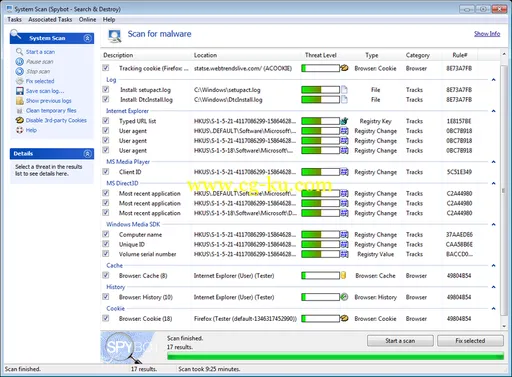Click threat level bar of Typed URL list row
512x377 pixels.
point(320,121)
